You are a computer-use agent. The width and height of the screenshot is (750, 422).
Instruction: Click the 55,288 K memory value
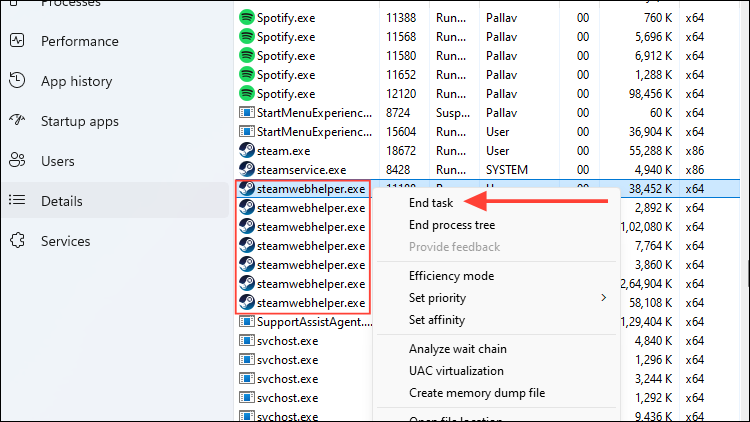[650, 151]
